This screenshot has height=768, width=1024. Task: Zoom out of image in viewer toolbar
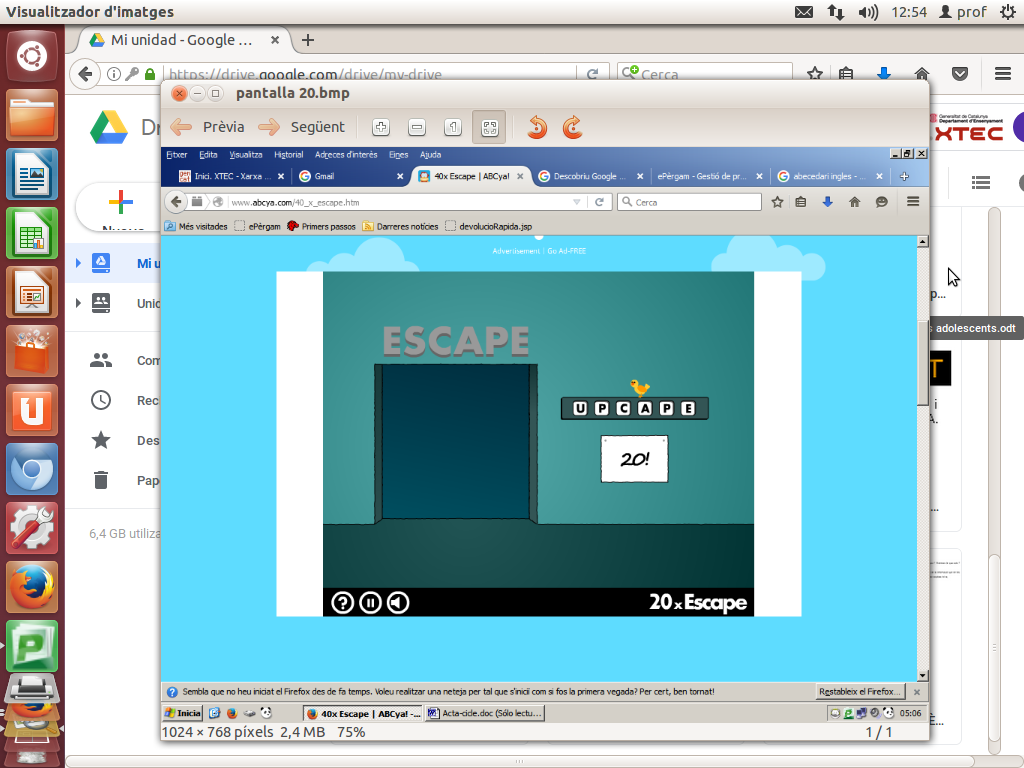click(x=417, y=127)
